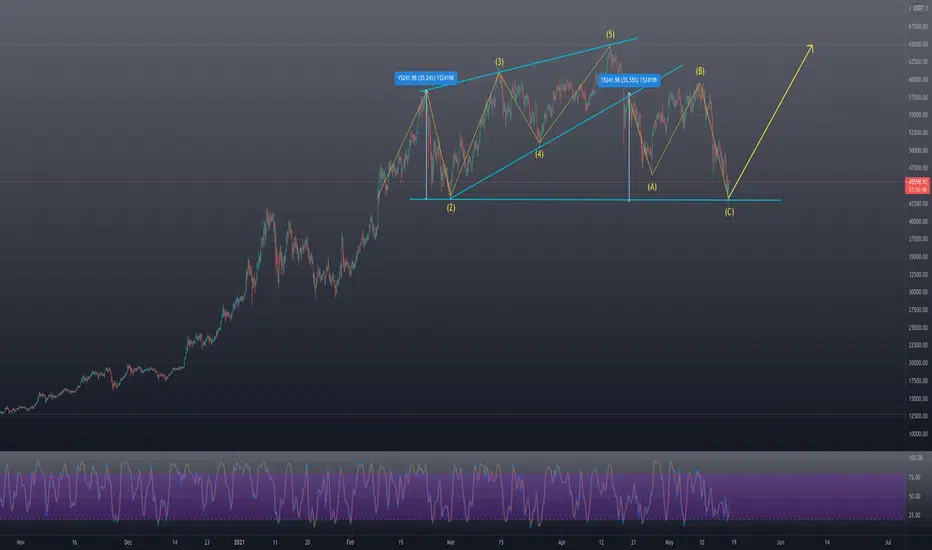Select the wave label (3)
This screenshot has height=550, width=932.
[499, 62]
